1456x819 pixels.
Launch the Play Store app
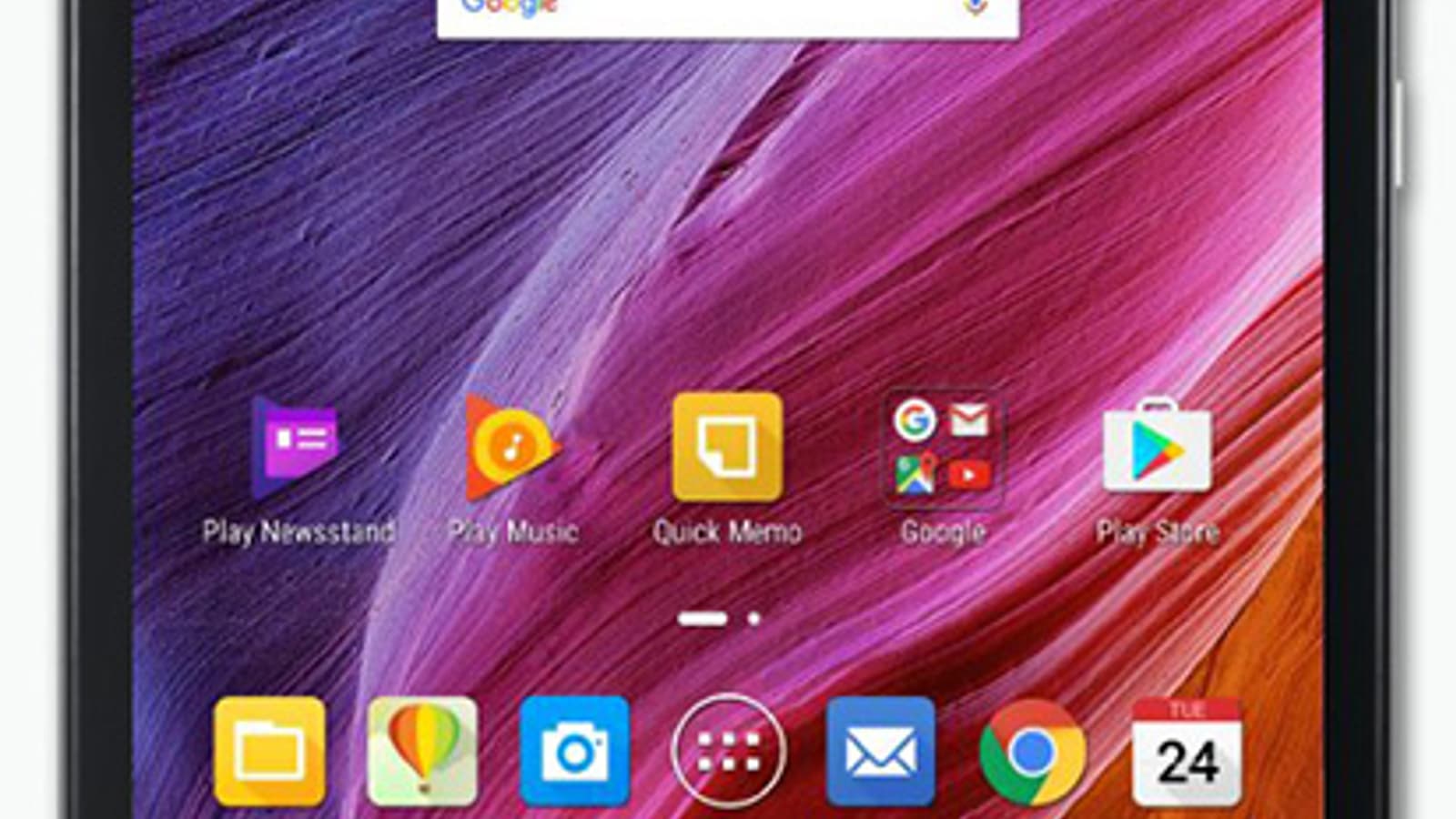[x=1157, y=446]
